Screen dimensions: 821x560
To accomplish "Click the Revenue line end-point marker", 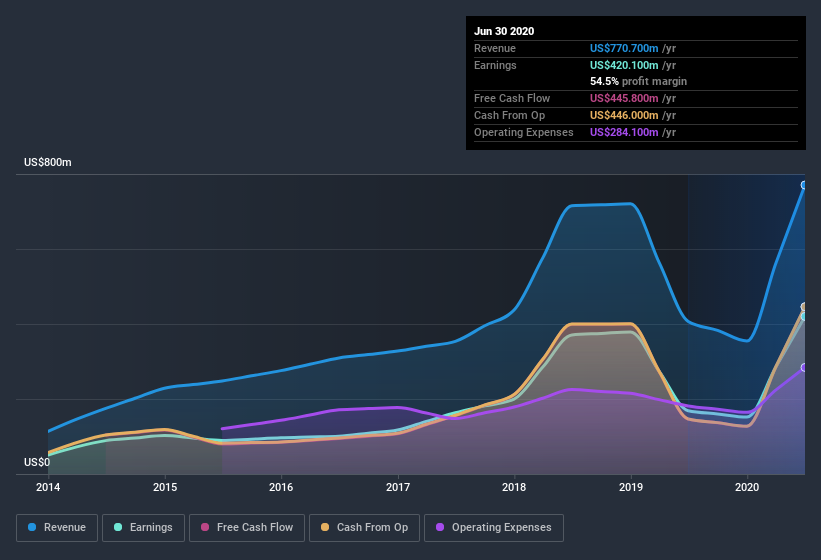I will click(x=804, y=185).
